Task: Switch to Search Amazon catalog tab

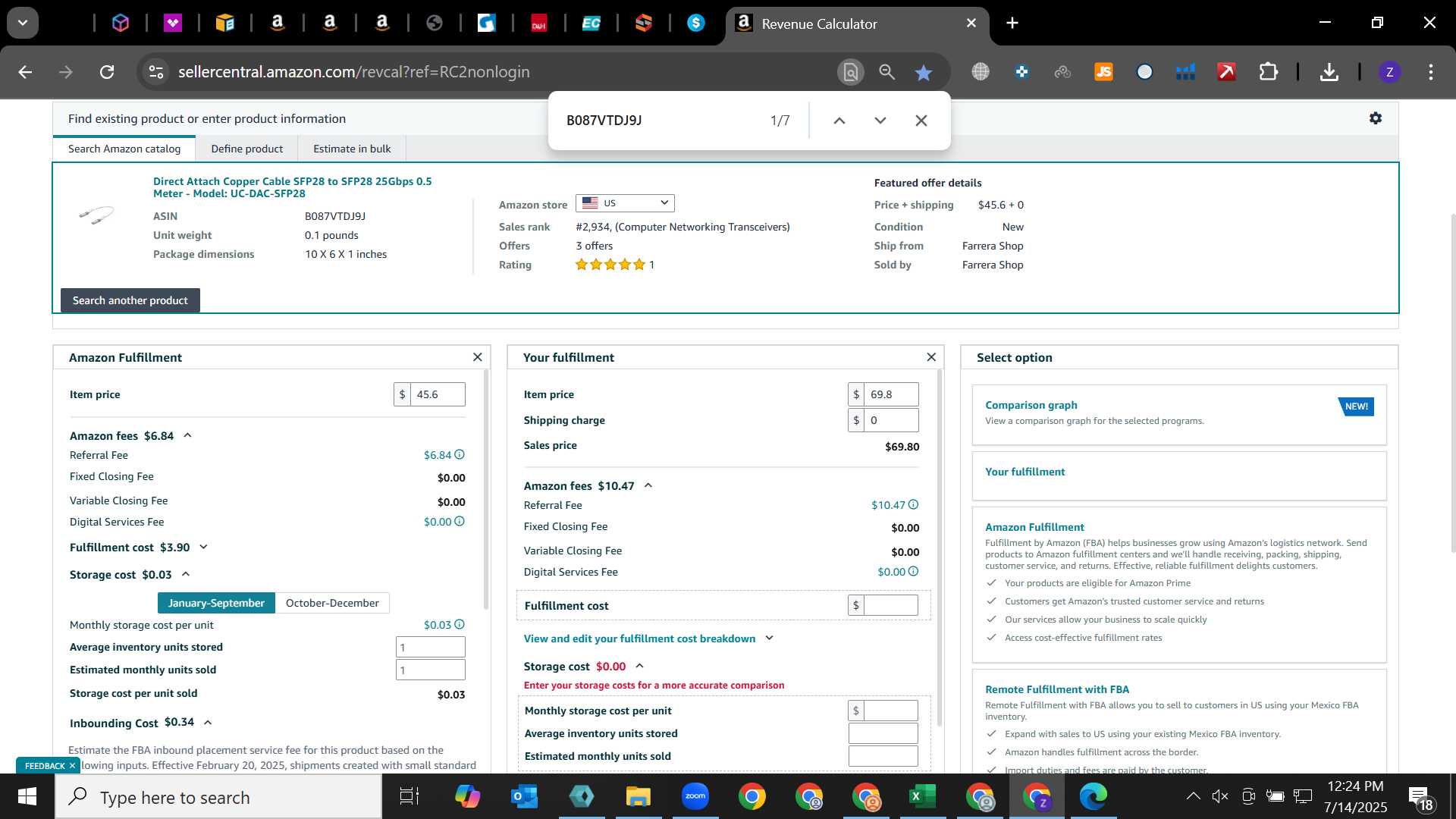Action: 124,149
